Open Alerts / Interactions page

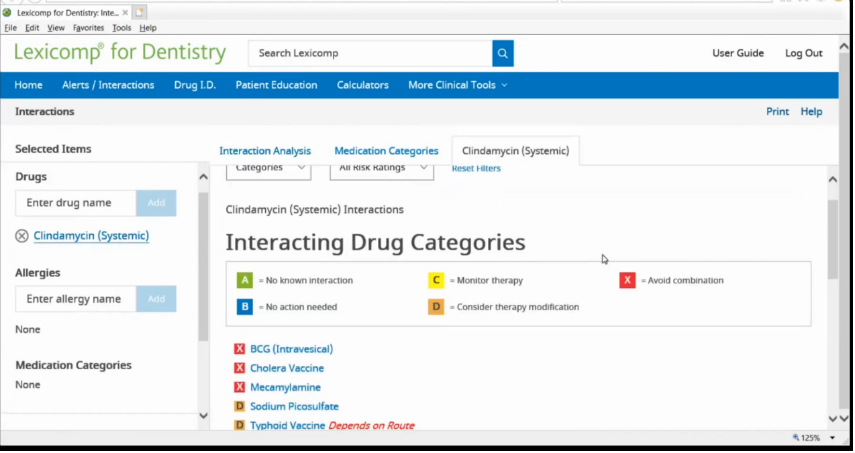coord(108,85)
